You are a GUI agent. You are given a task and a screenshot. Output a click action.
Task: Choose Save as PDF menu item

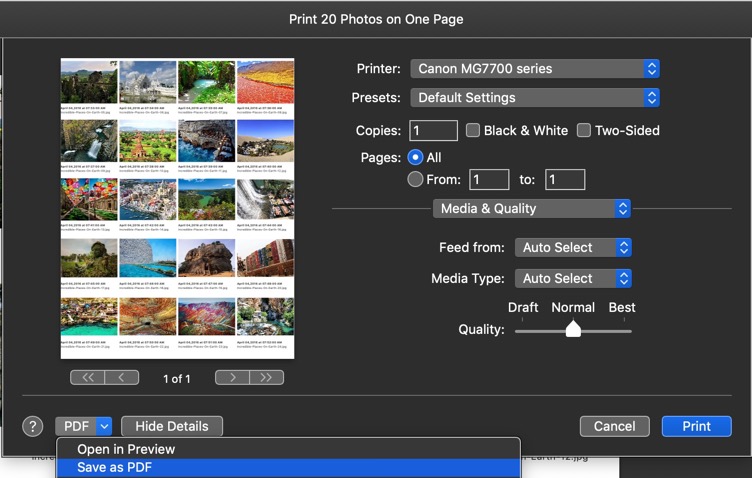(288, 467)
